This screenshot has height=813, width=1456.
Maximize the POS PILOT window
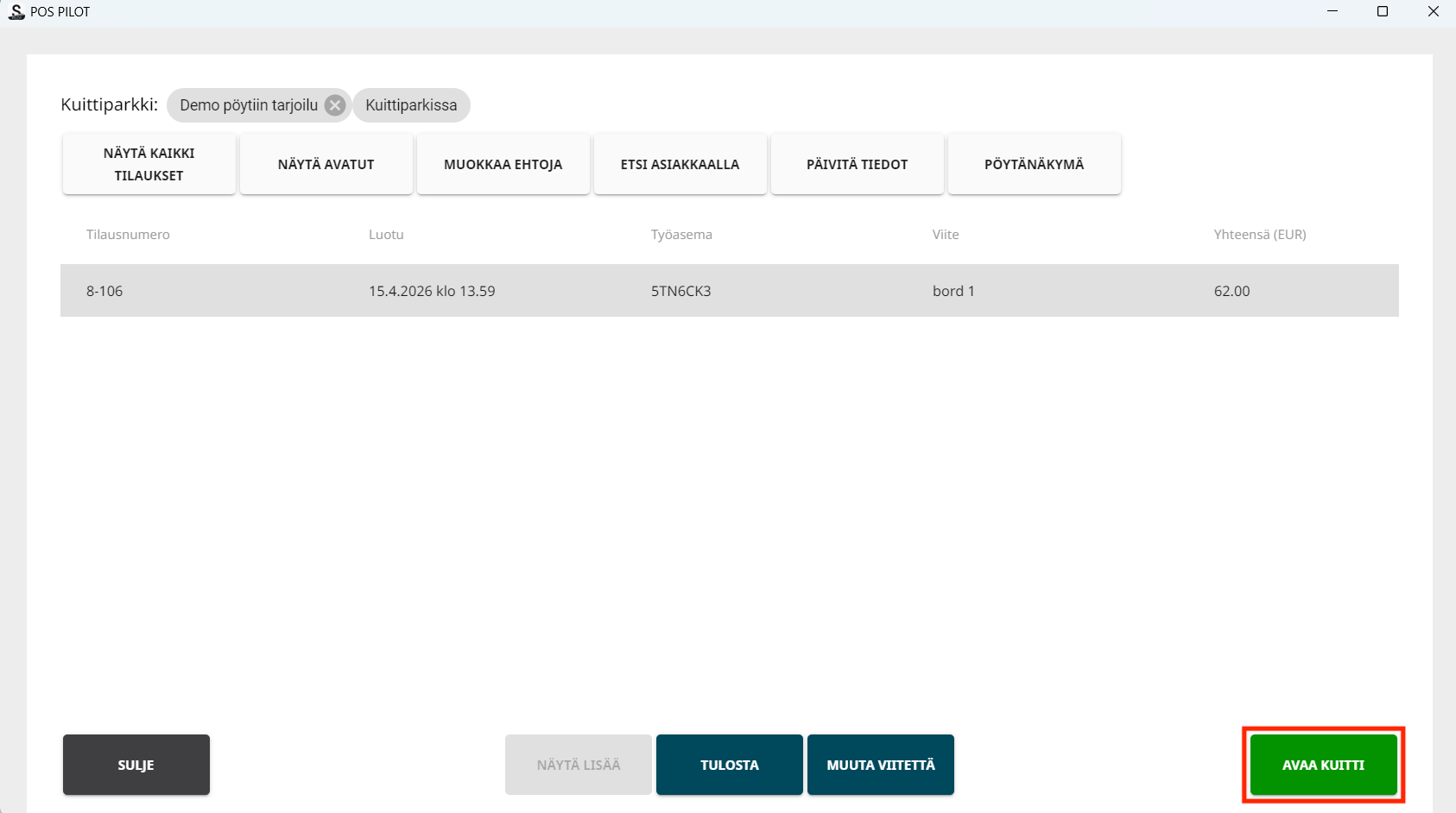1383,11
